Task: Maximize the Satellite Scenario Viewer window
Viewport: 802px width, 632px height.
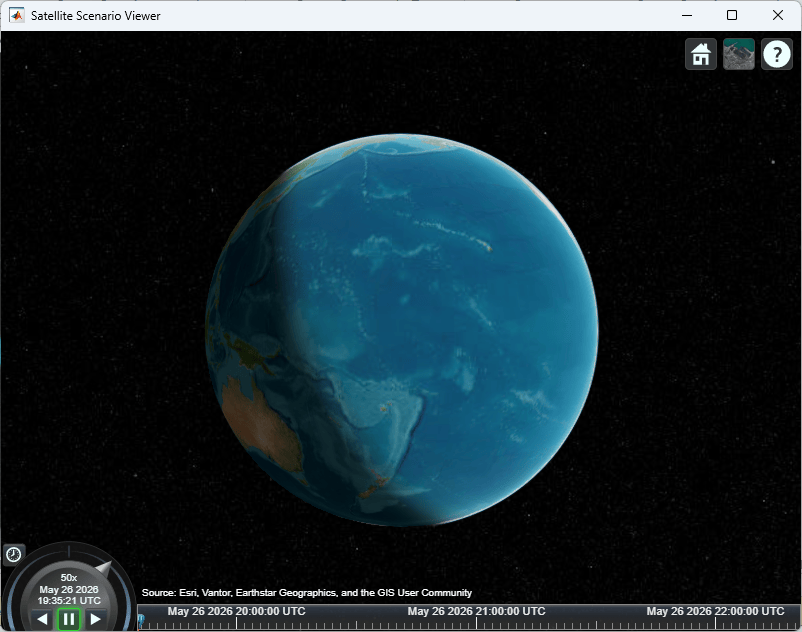Action: click(x=732, y=15)
